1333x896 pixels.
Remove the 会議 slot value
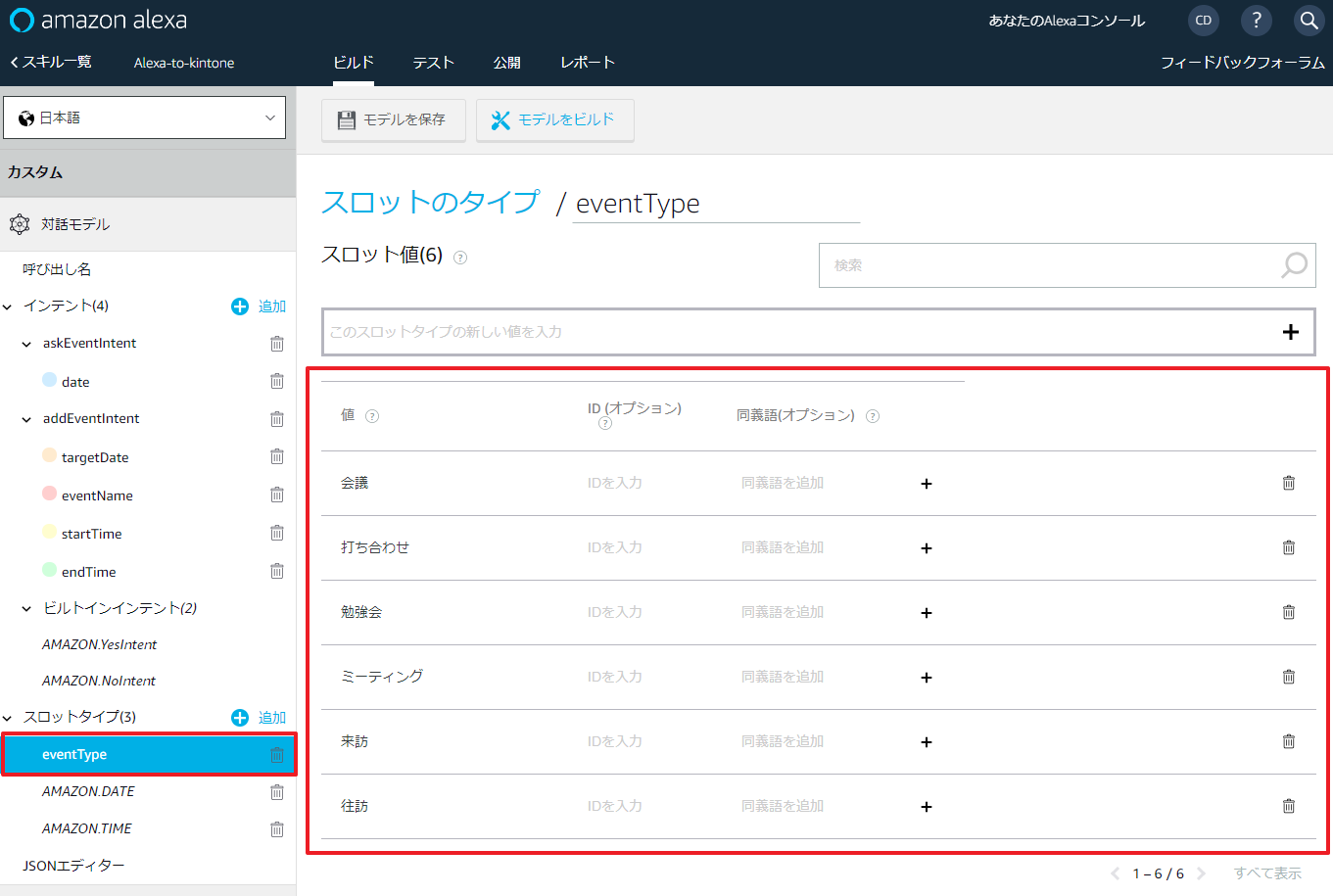coord(1289,483)
